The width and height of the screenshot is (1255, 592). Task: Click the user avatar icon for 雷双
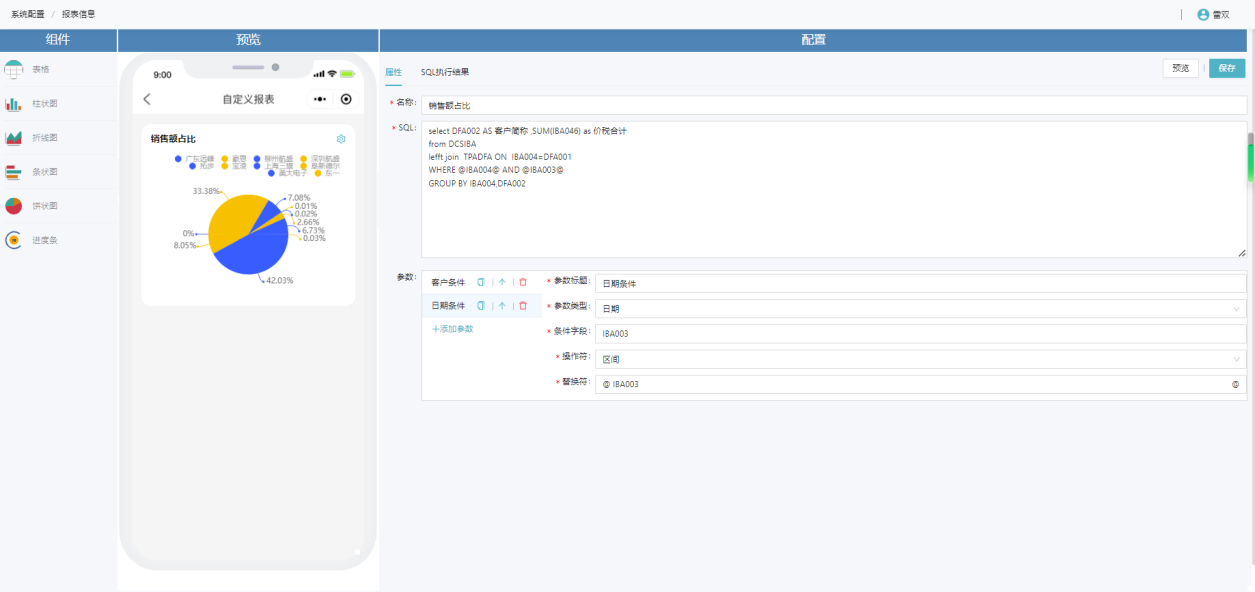click(1203, 14)
